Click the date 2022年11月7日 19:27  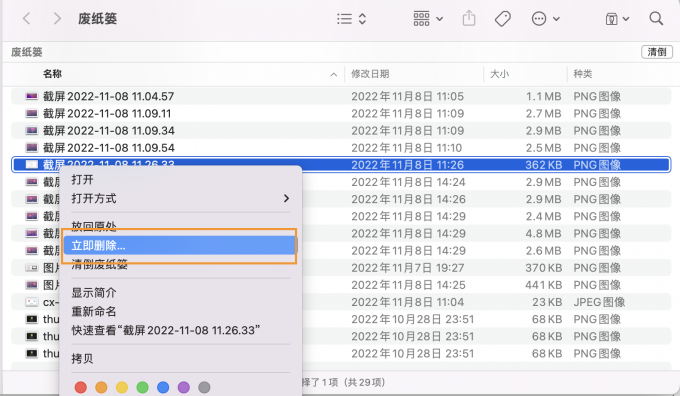coord(408,268)
